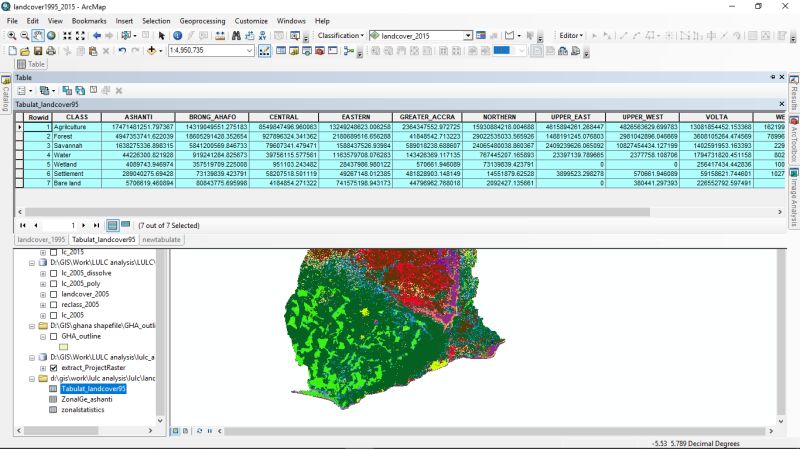This screenshot has width=800, height=449.
Task: Open the Go To XY tool
Action: (x=262, y=36)
